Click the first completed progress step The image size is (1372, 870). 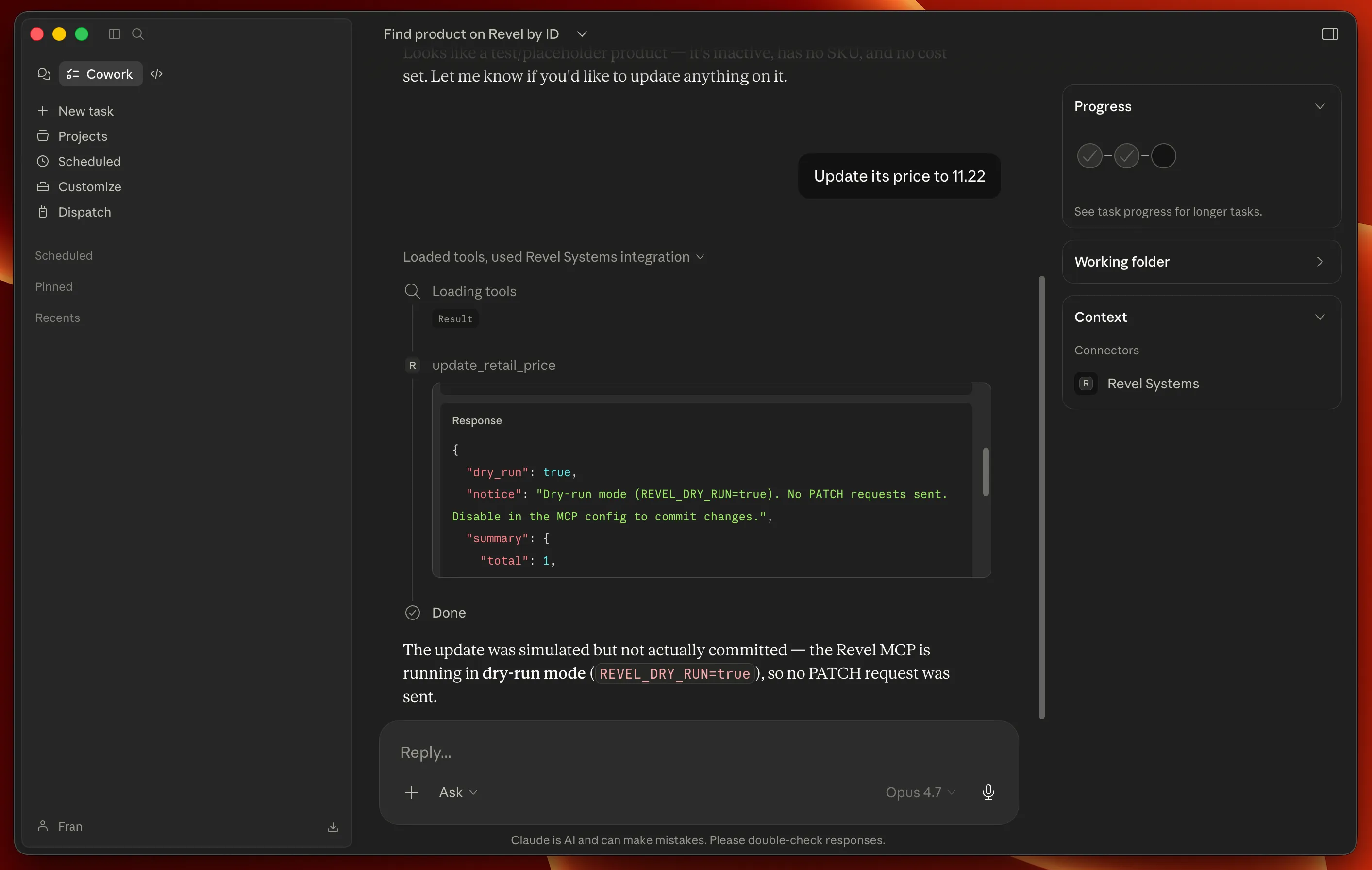pyautogui.click(x=1089, y=155)
